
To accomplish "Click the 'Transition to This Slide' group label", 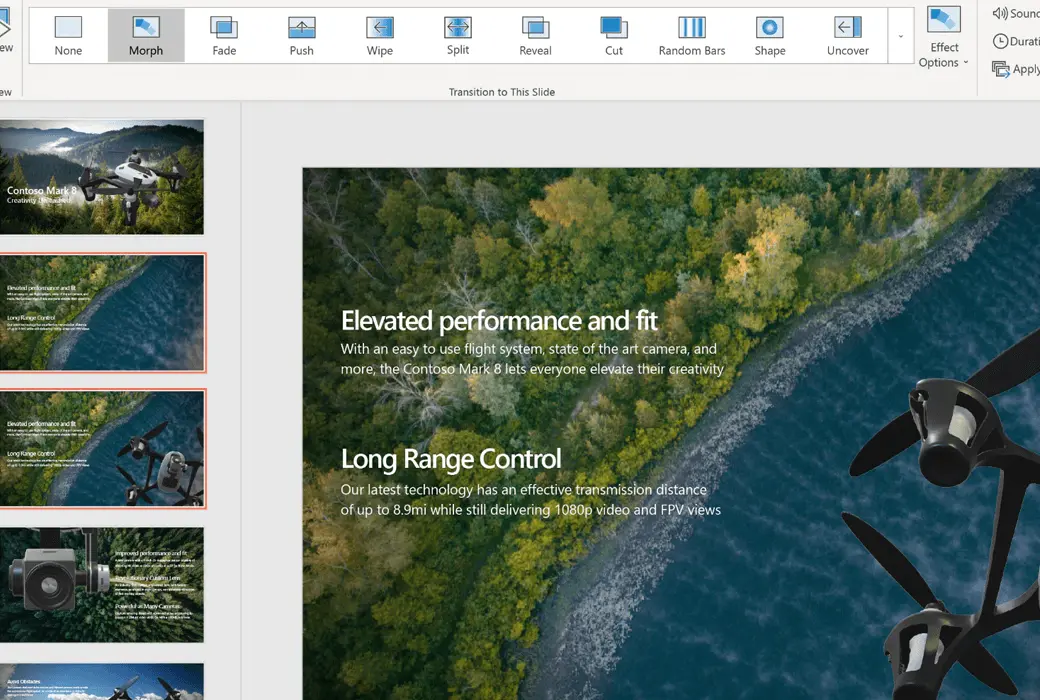I will pos(501,92).
